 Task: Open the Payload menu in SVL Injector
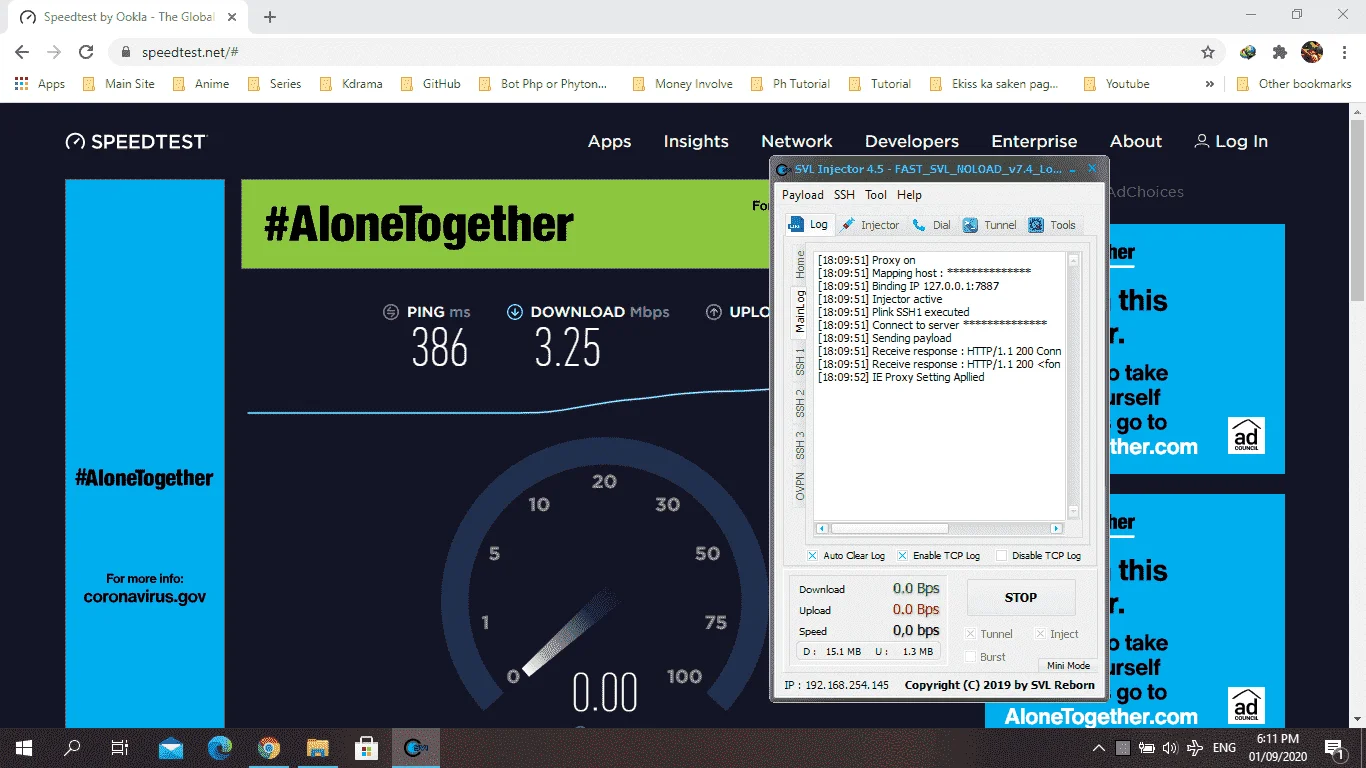[803, 195]
